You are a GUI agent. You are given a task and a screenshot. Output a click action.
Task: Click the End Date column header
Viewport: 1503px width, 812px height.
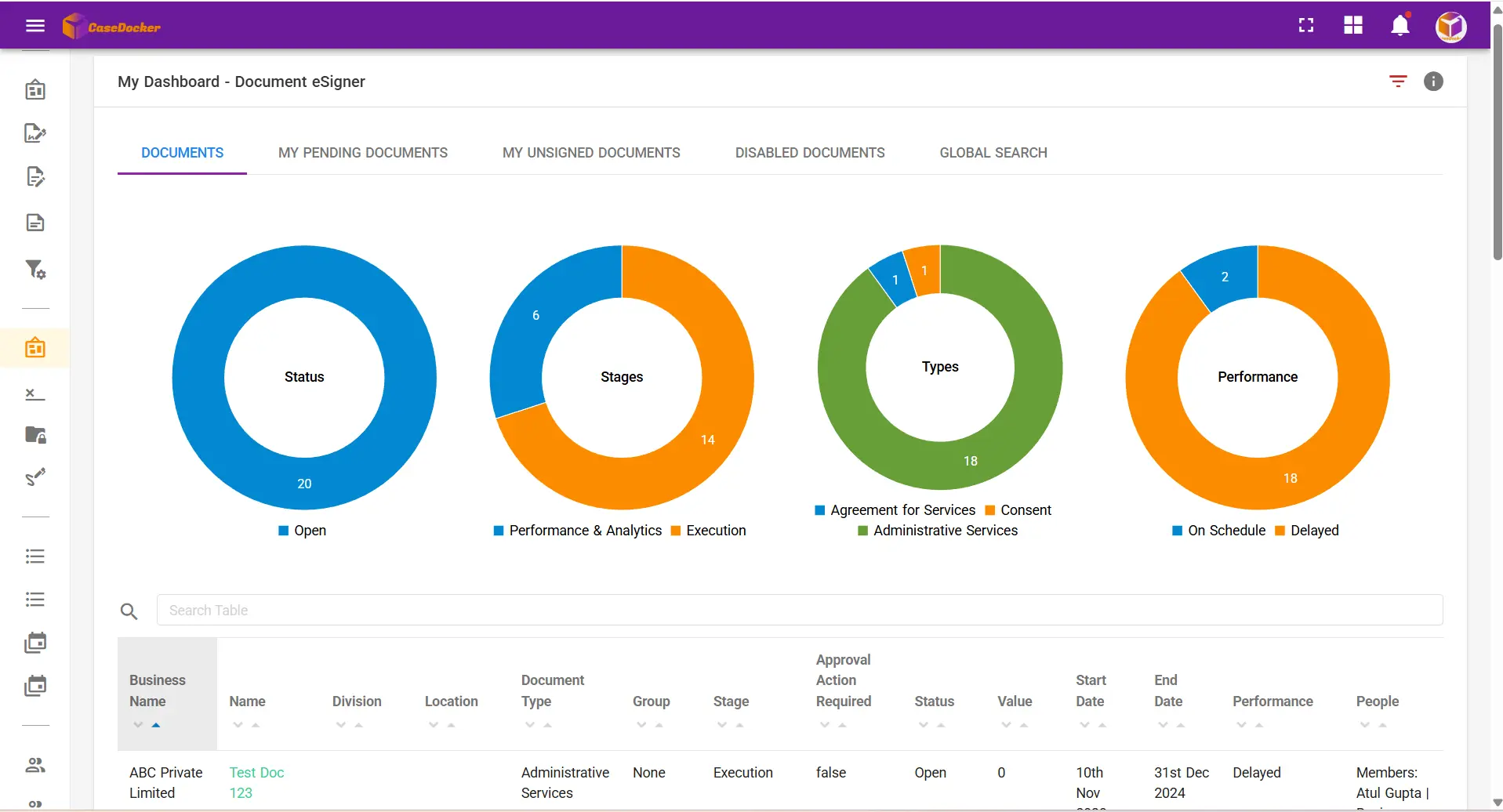click(1168, 691)
